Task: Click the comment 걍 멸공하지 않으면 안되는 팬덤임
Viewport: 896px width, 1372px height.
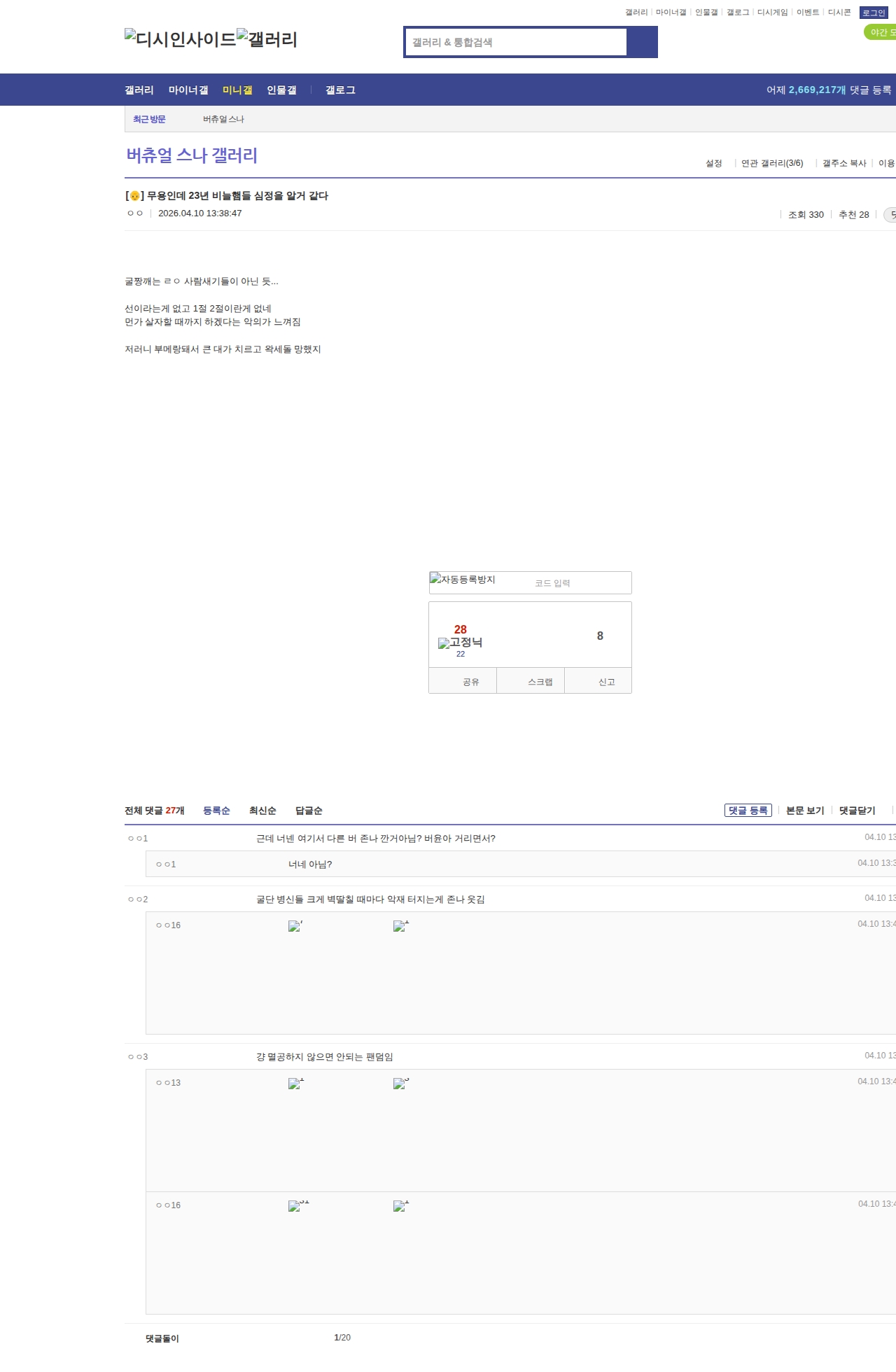Action: coord(325,1057)
